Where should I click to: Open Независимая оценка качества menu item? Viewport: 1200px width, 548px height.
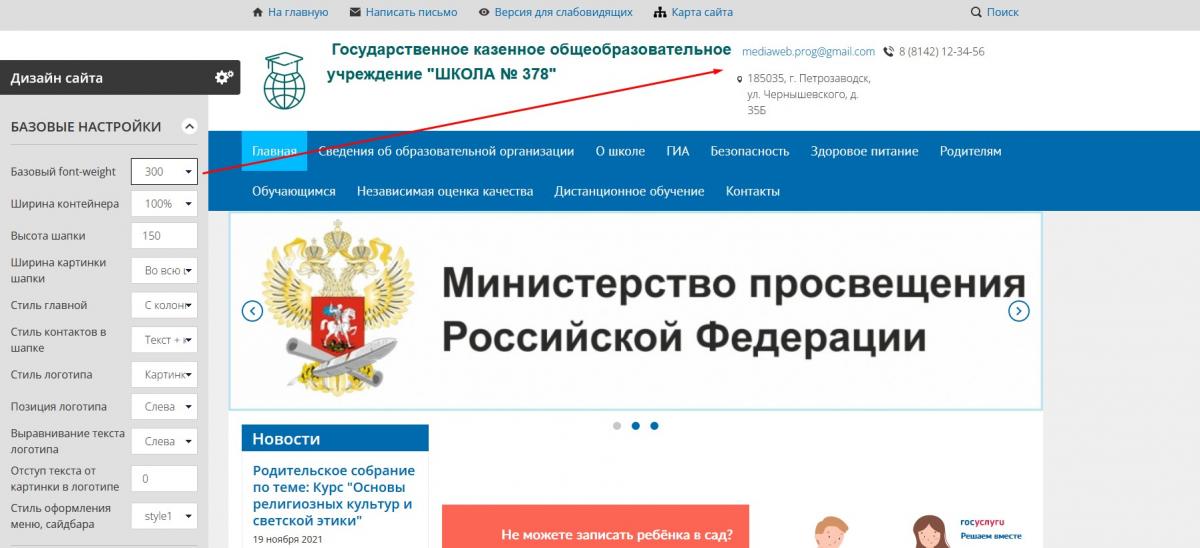click(445, 191)
